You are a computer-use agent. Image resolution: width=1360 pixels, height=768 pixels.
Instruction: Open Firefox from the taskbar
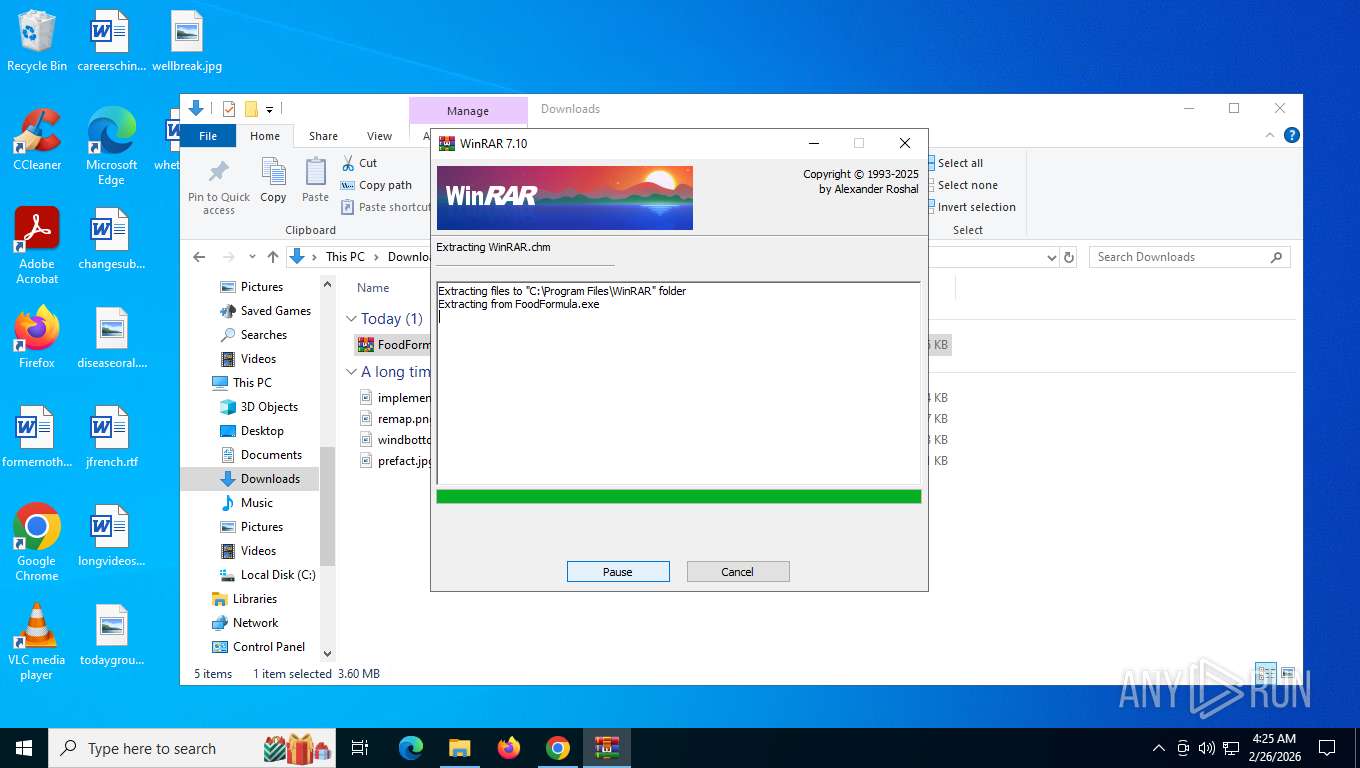point(509,748)
